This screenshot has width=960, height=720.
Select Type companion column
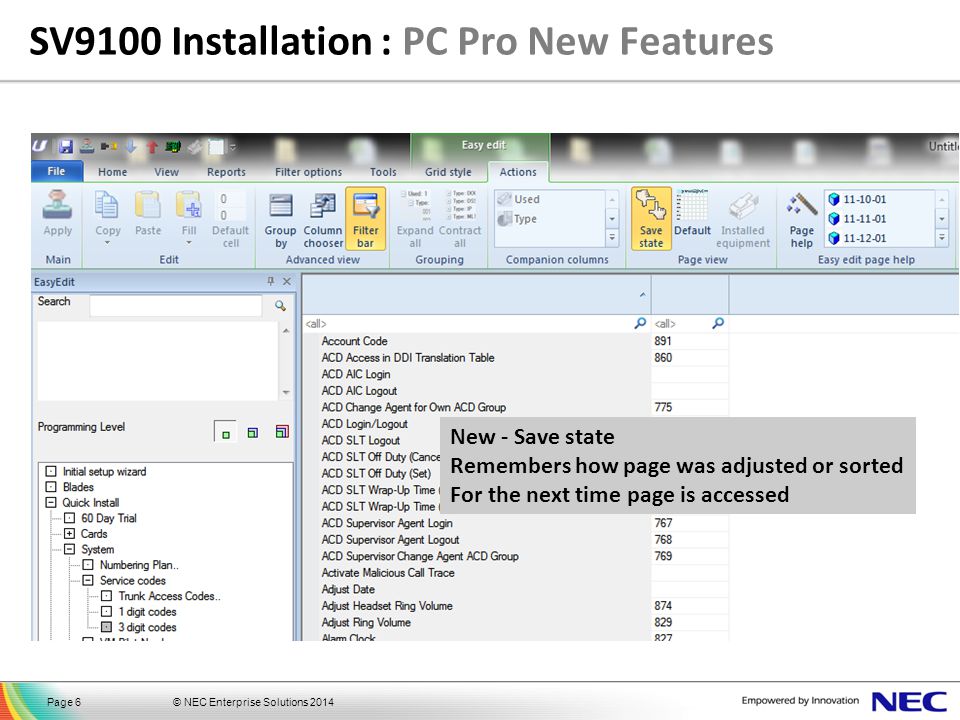coord(517,219)
